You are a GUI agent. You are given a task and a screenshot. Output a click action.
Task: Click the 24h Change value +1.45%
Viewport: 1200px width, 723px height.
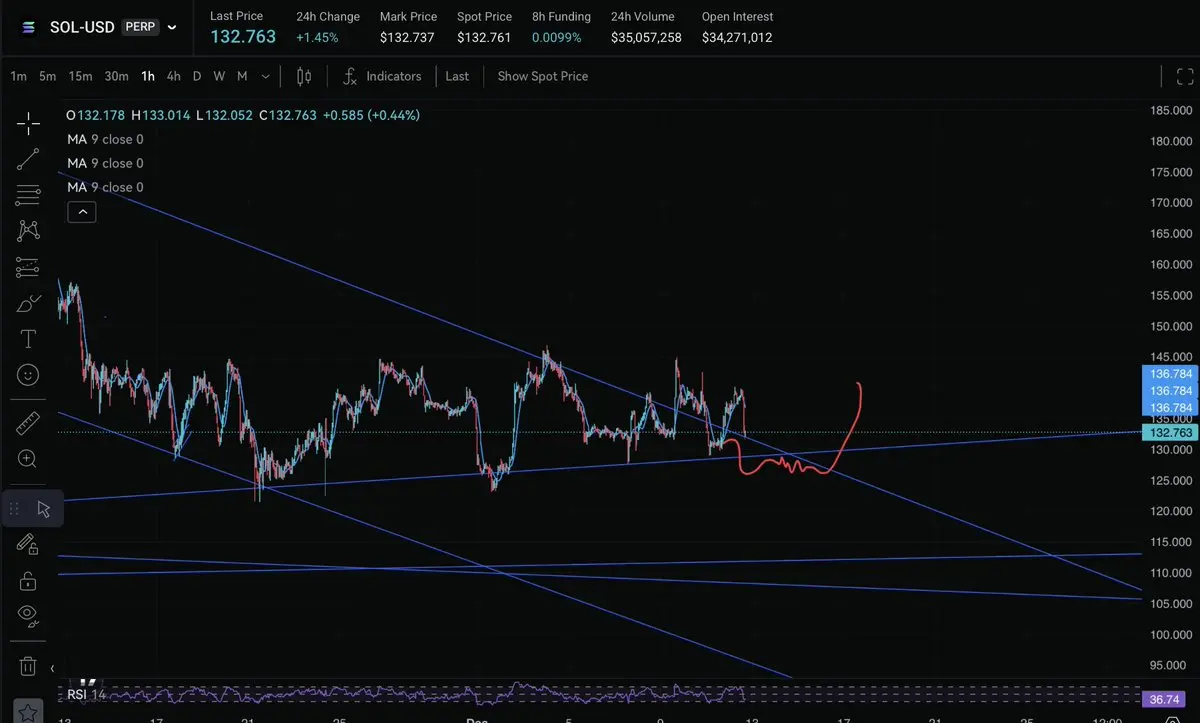point(317,38)
